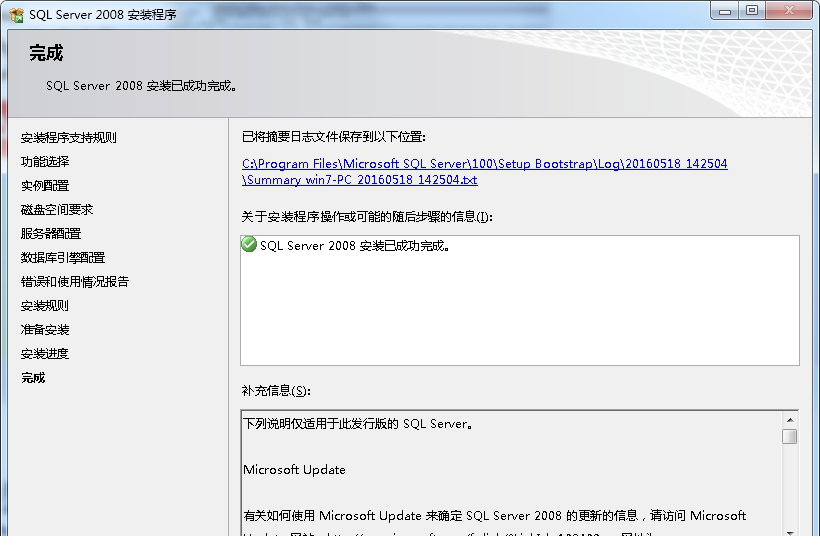Viewport: 820px width, 557px height.
Task: Click the scrollbar thumb in 补充信息 box
Action: pyautogui.click(x=790, y=436)
